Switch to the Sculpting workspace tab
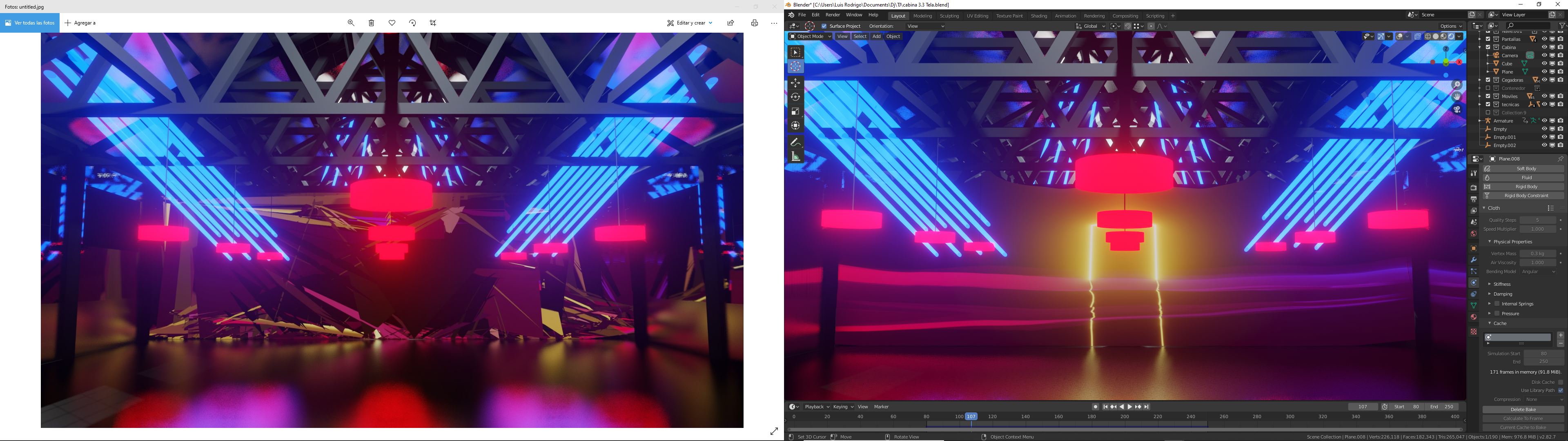 (949, 16)
